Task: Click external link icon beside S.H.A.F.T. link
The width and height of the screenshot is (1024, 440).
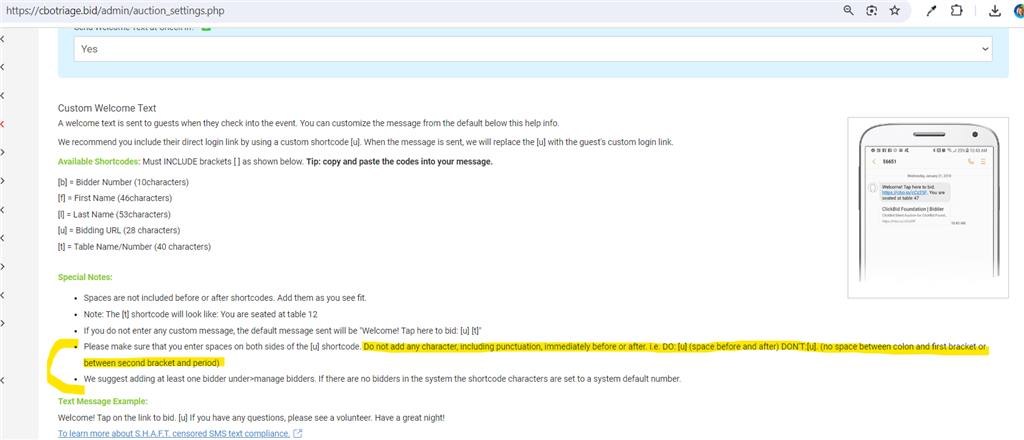Action: pos(297,434)
